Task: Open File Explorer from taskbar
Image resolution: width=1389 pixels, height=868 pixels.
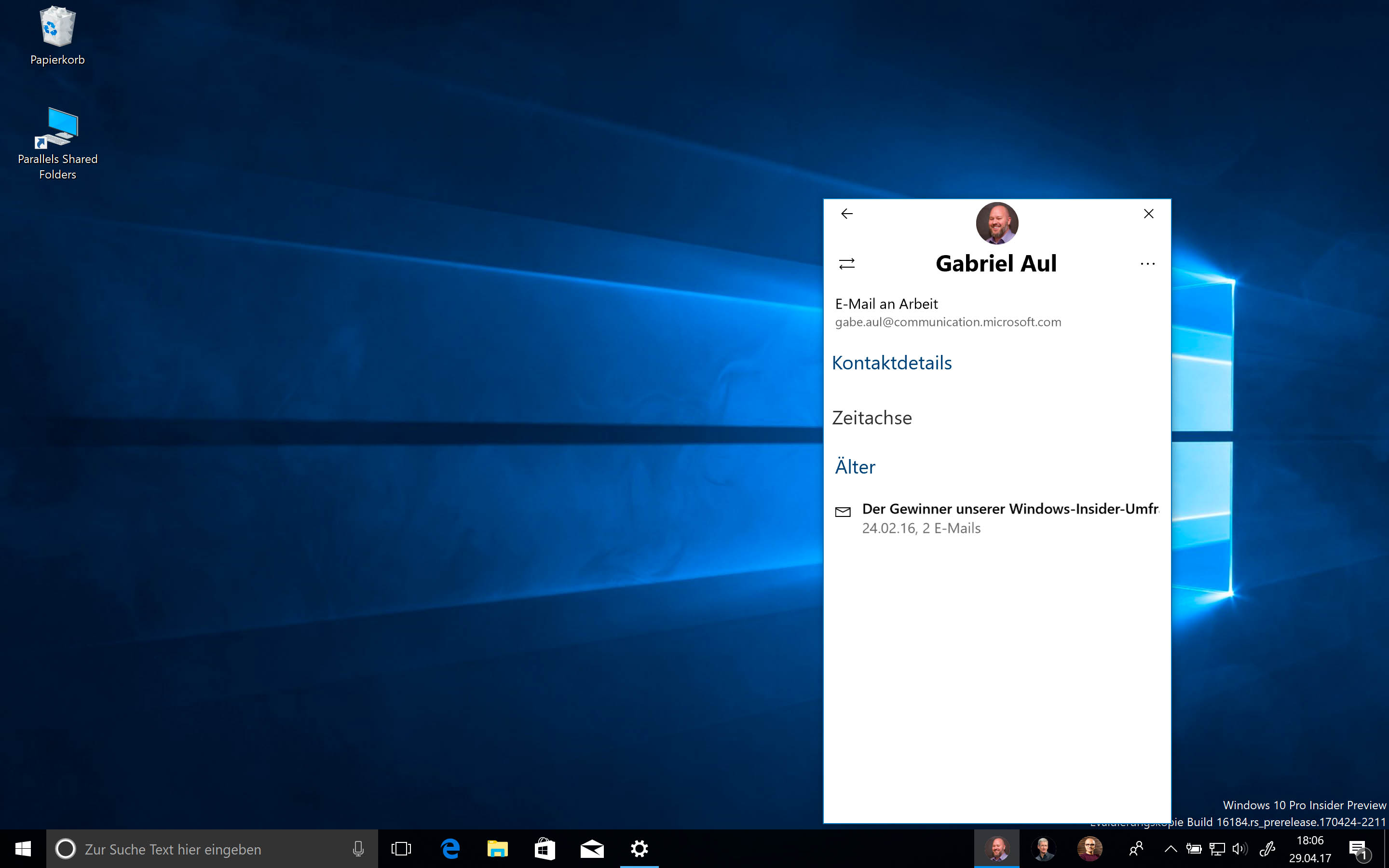Action: coord(497,849)
